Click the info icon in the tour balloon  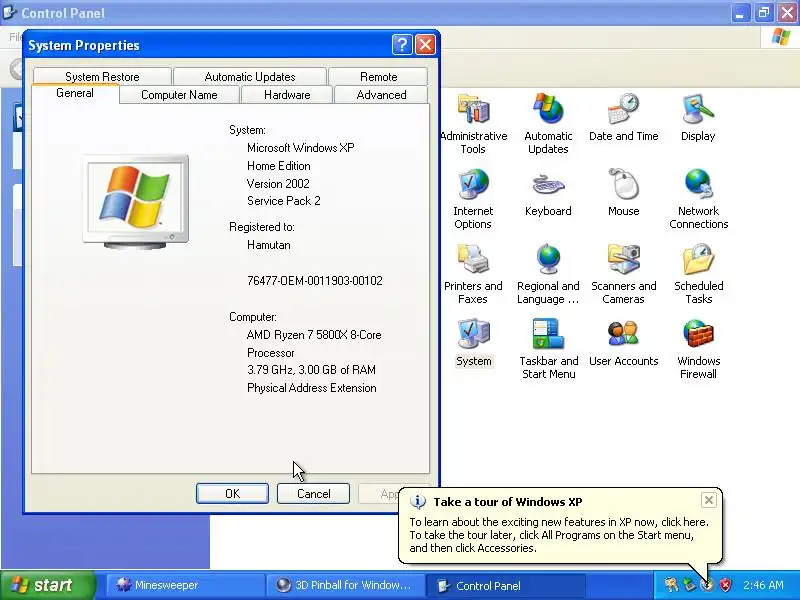click(x=418, y=502)
